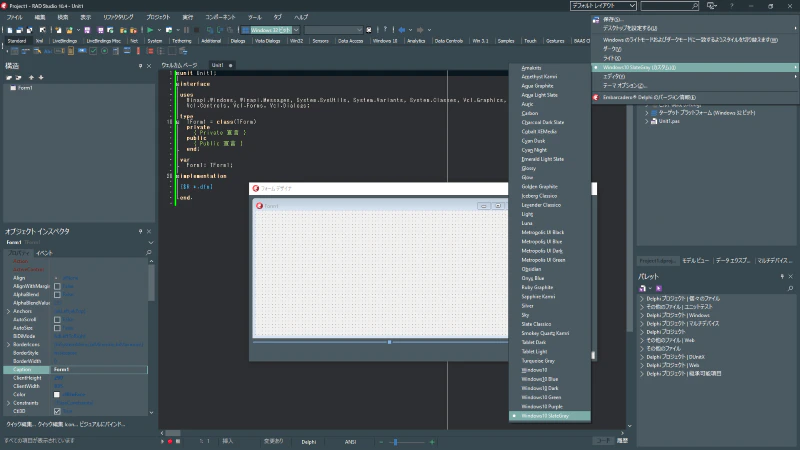800x450 pixels.
Task: Switch to イベント (Events) inspector tab
Action: (44, 253)
